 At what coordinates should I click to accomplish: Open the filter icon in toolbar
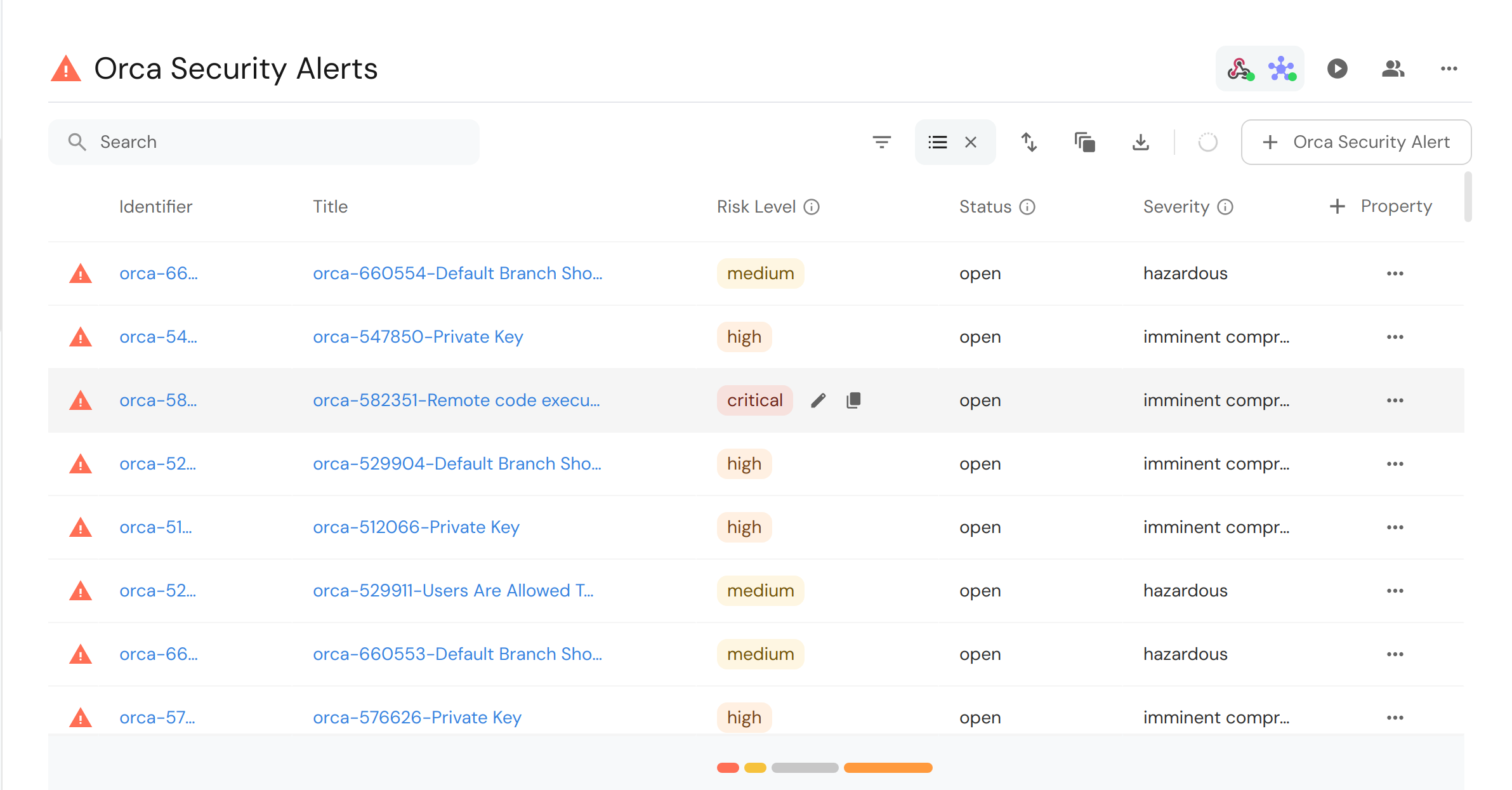881,142
